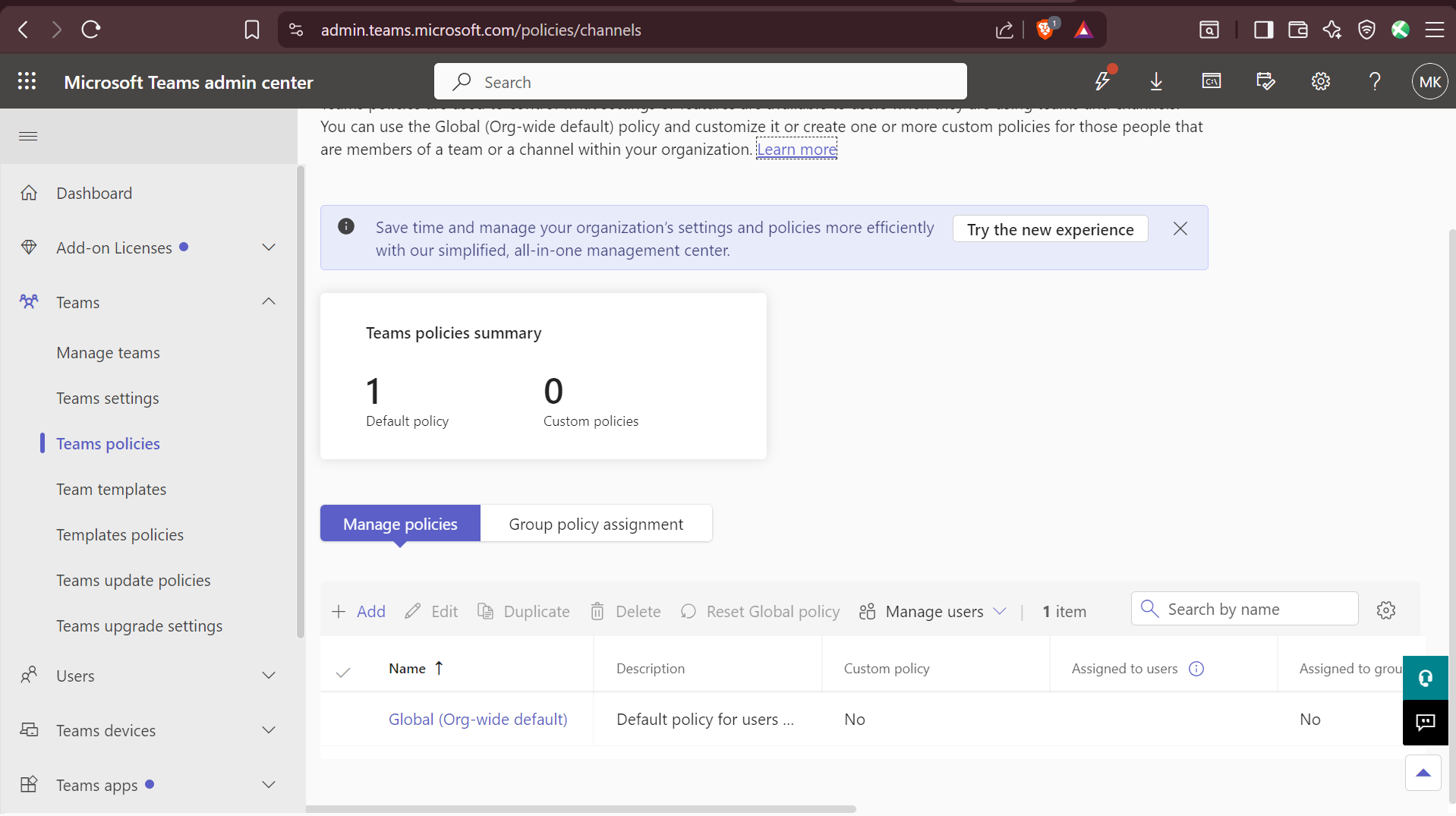
Task: Bookmark this page icon
Action: (252, 30)
